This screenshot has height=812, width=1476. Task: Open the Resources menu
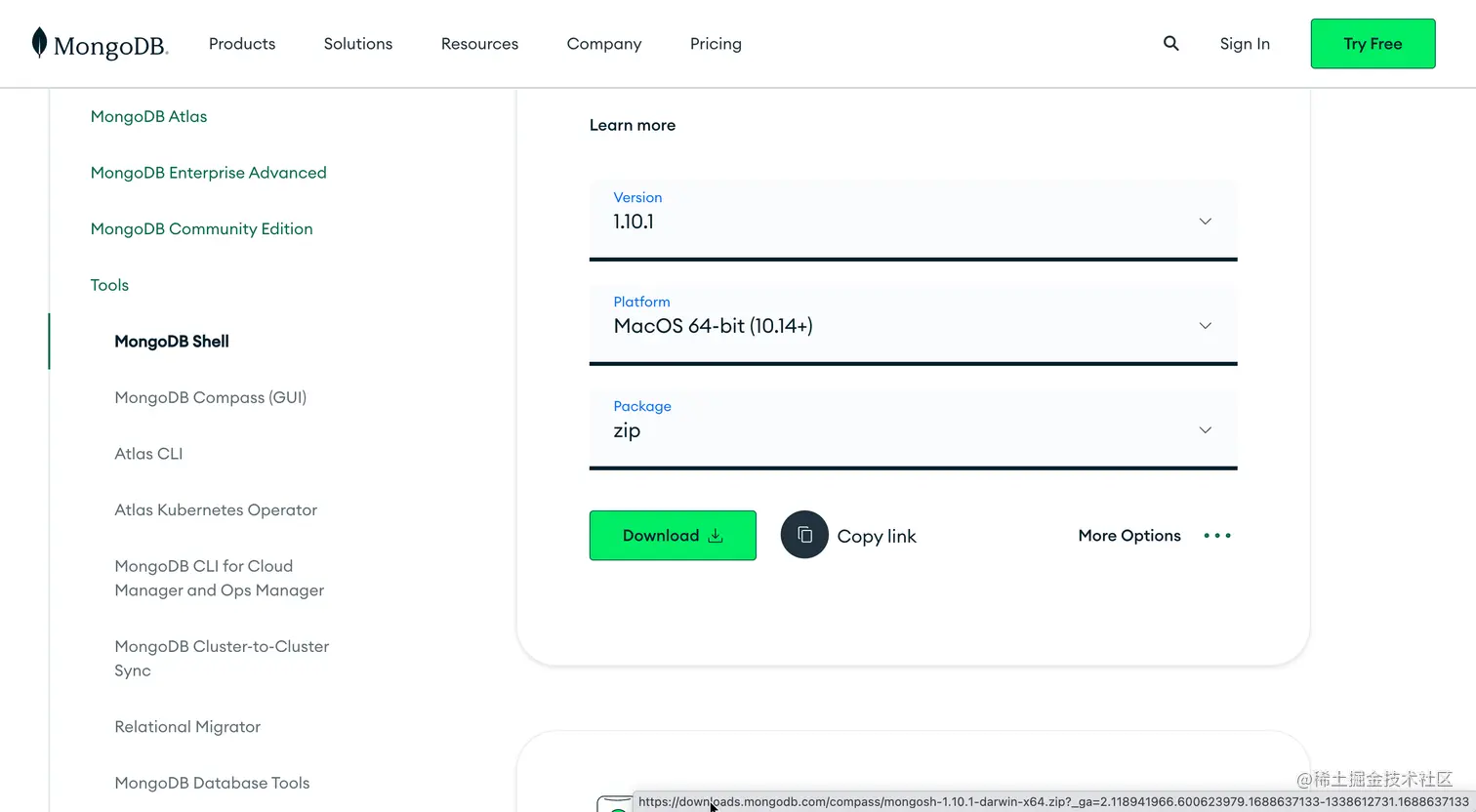[x=479, y=44]
